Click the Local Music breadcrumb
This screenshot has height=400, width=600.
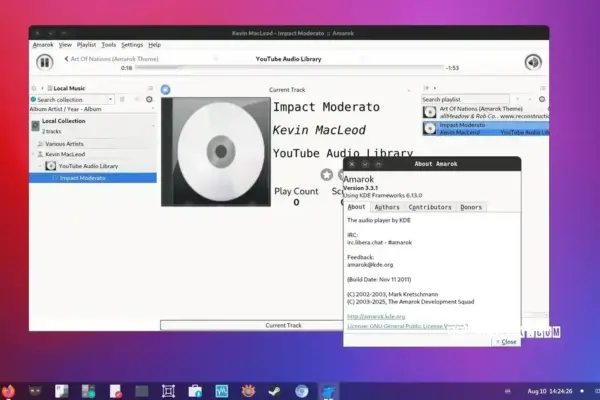tap(69, 88)
